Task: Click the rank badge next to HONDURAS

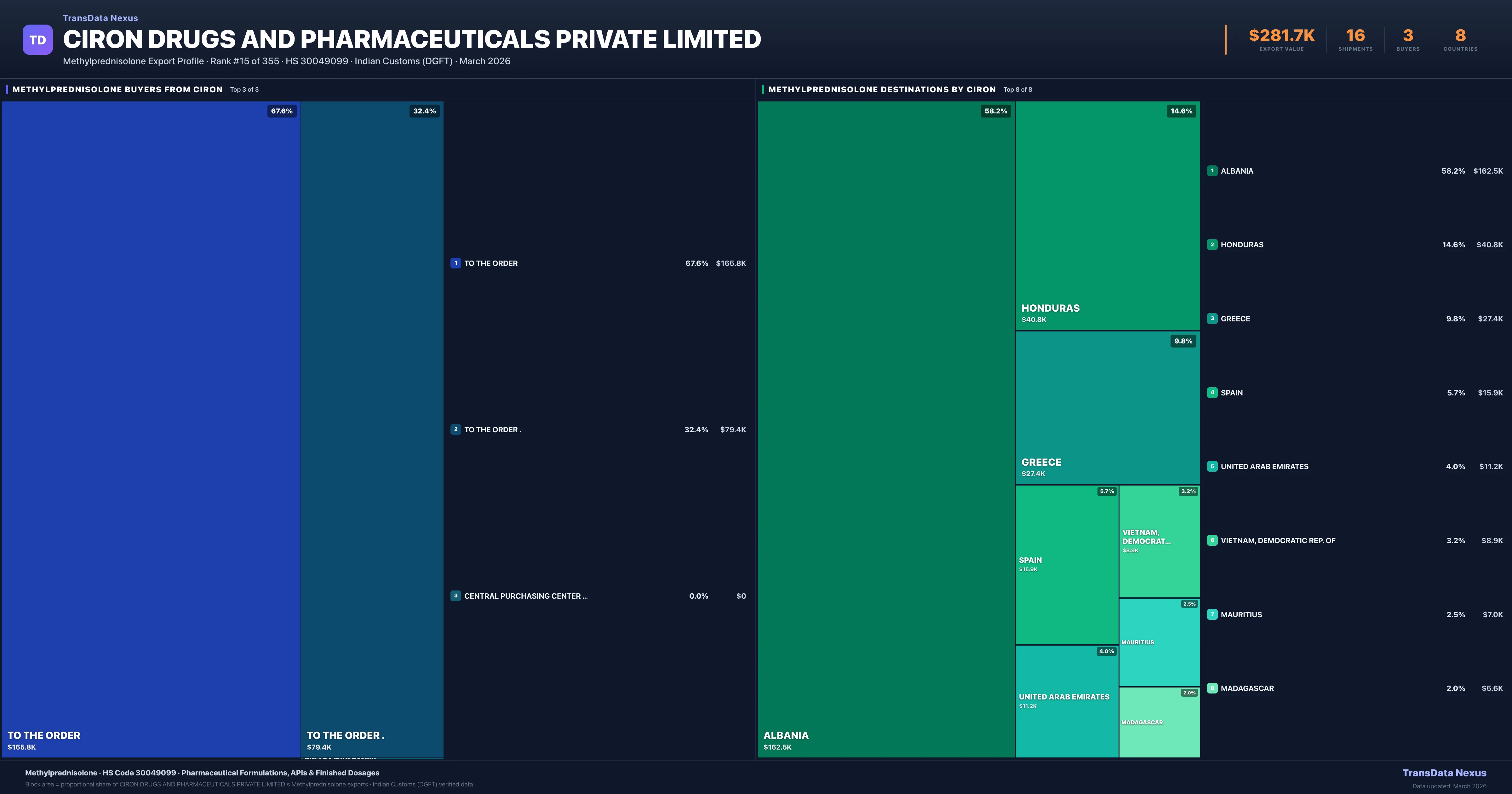Action: point(1212,245)
